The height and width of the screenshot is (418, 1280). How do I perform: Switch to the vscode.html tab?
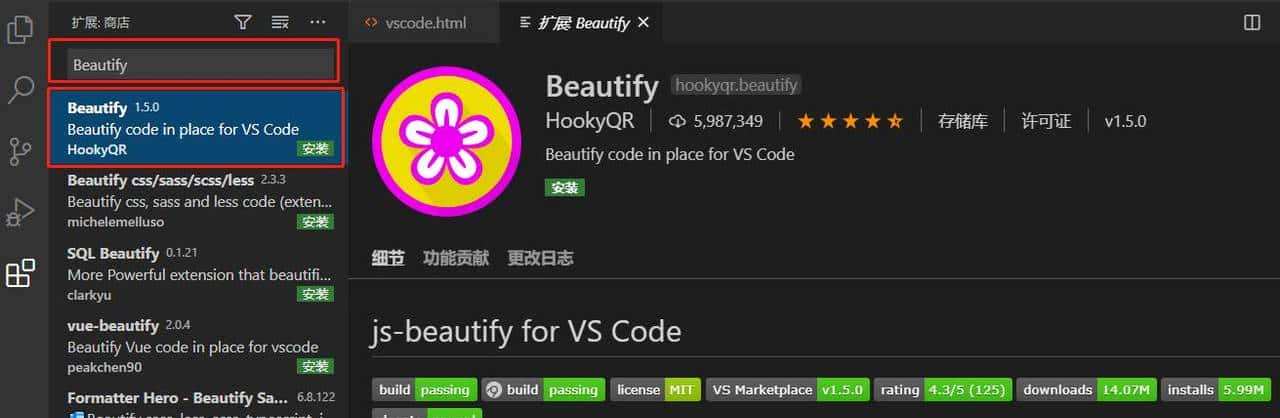(425, 22)
